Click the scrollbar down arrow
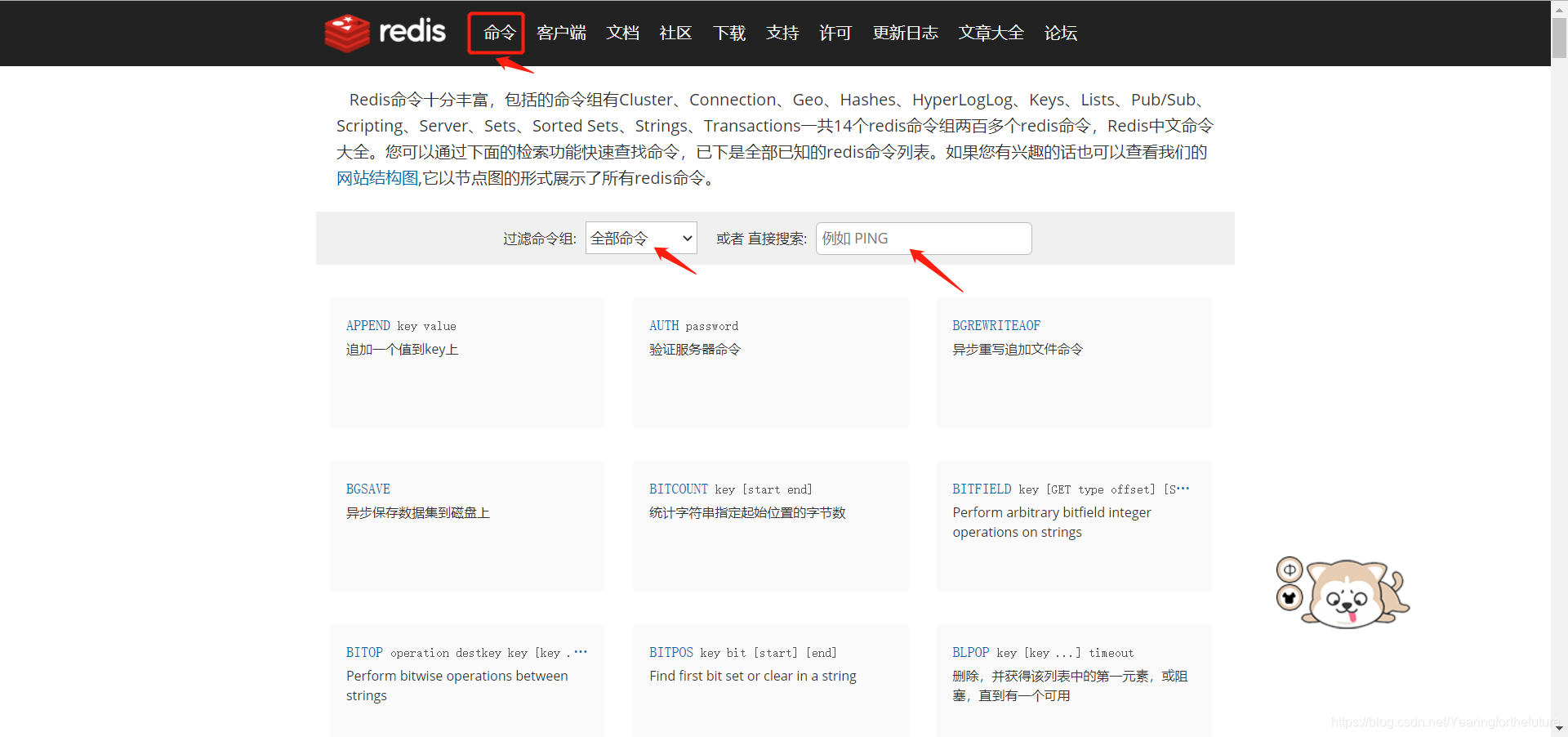 point(1559,729)
